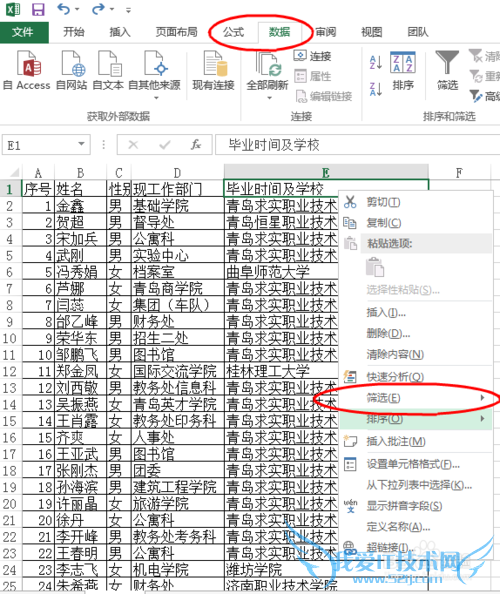Import data 自文本
The image size is (500, 594).
pyautogui.click(x=108, y=71)
